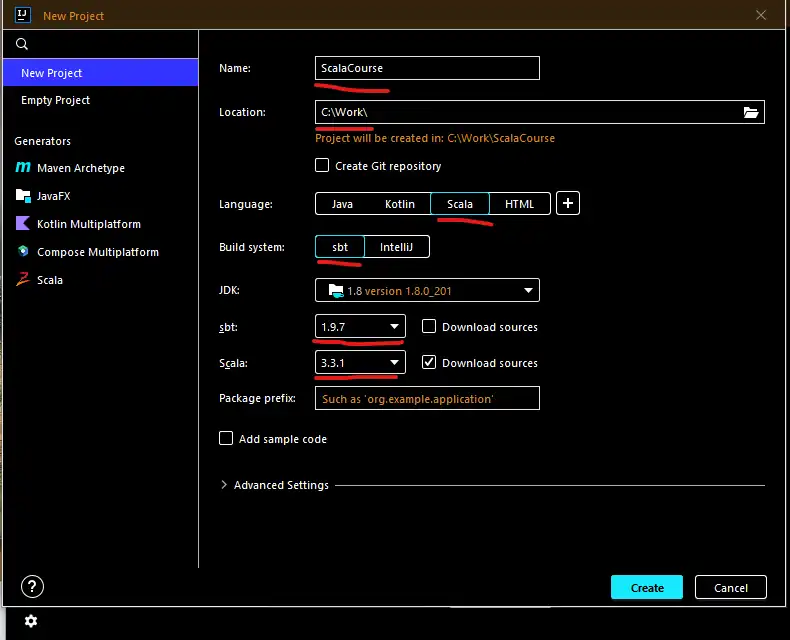The image size is (790, 640).
Task: Open the help question mark button
Action: (32, 587)
